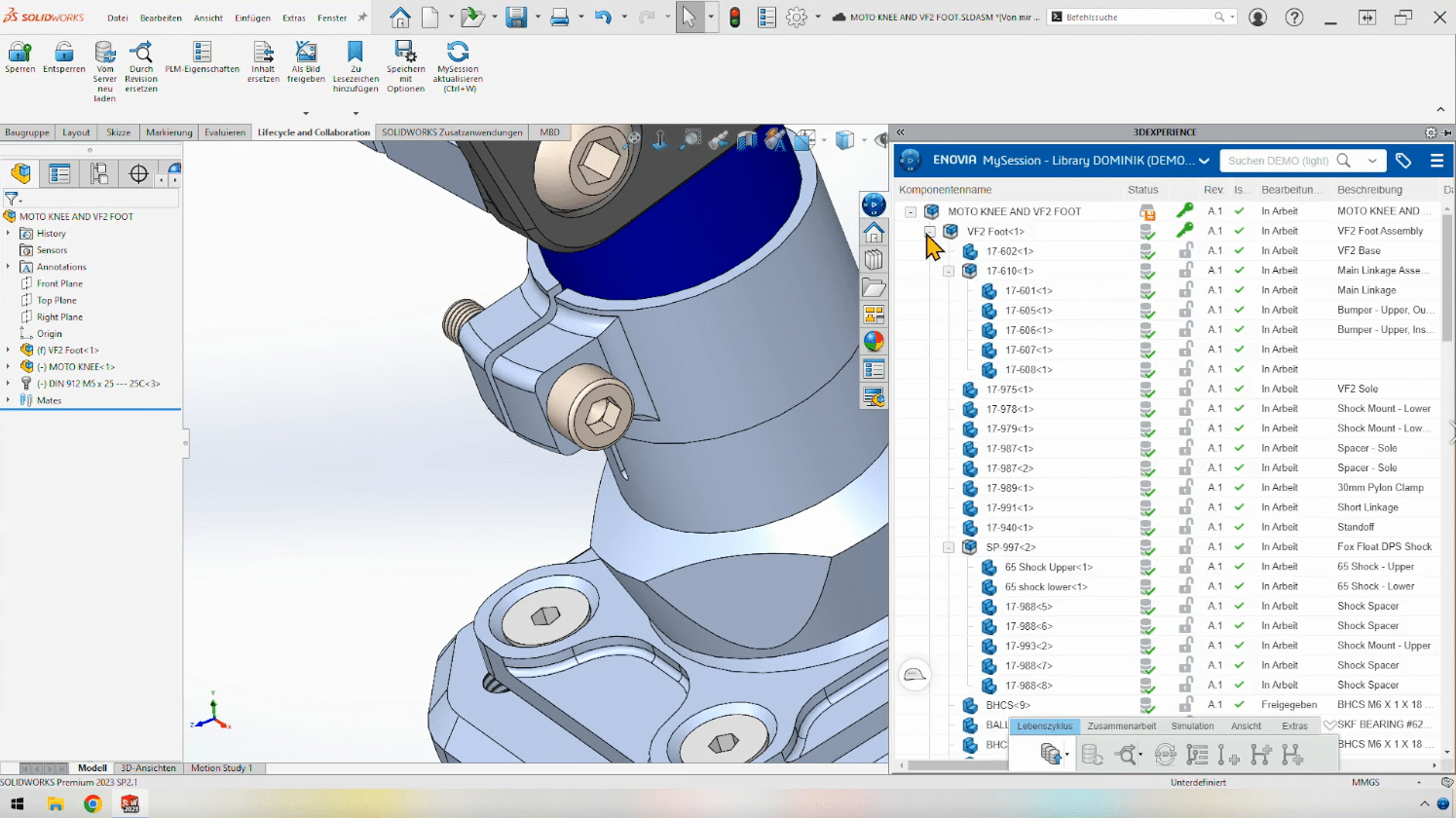The image size is (1456, 818).
Task: Open Chrome from the Windows taskbar
Action: (x=93, y=804)
